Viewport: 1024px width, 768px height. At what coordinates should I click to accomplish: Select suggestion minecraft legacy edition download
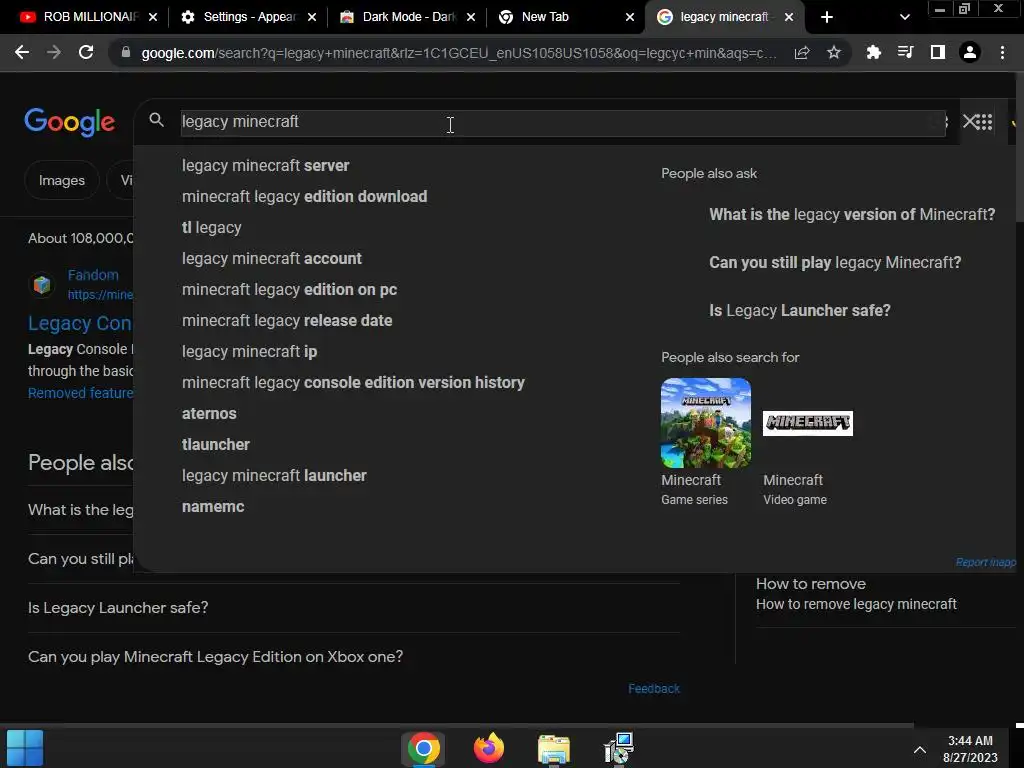tap(304, 197)
